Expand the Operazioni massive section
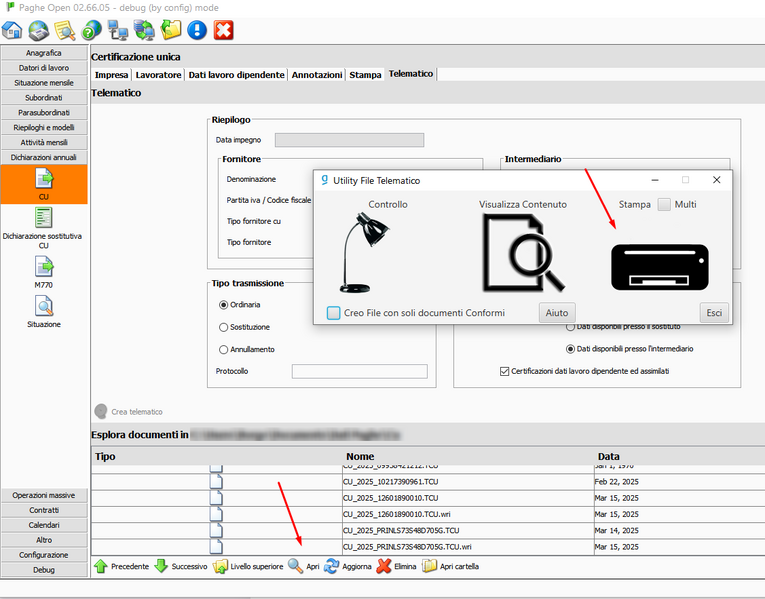 [44, 495]
